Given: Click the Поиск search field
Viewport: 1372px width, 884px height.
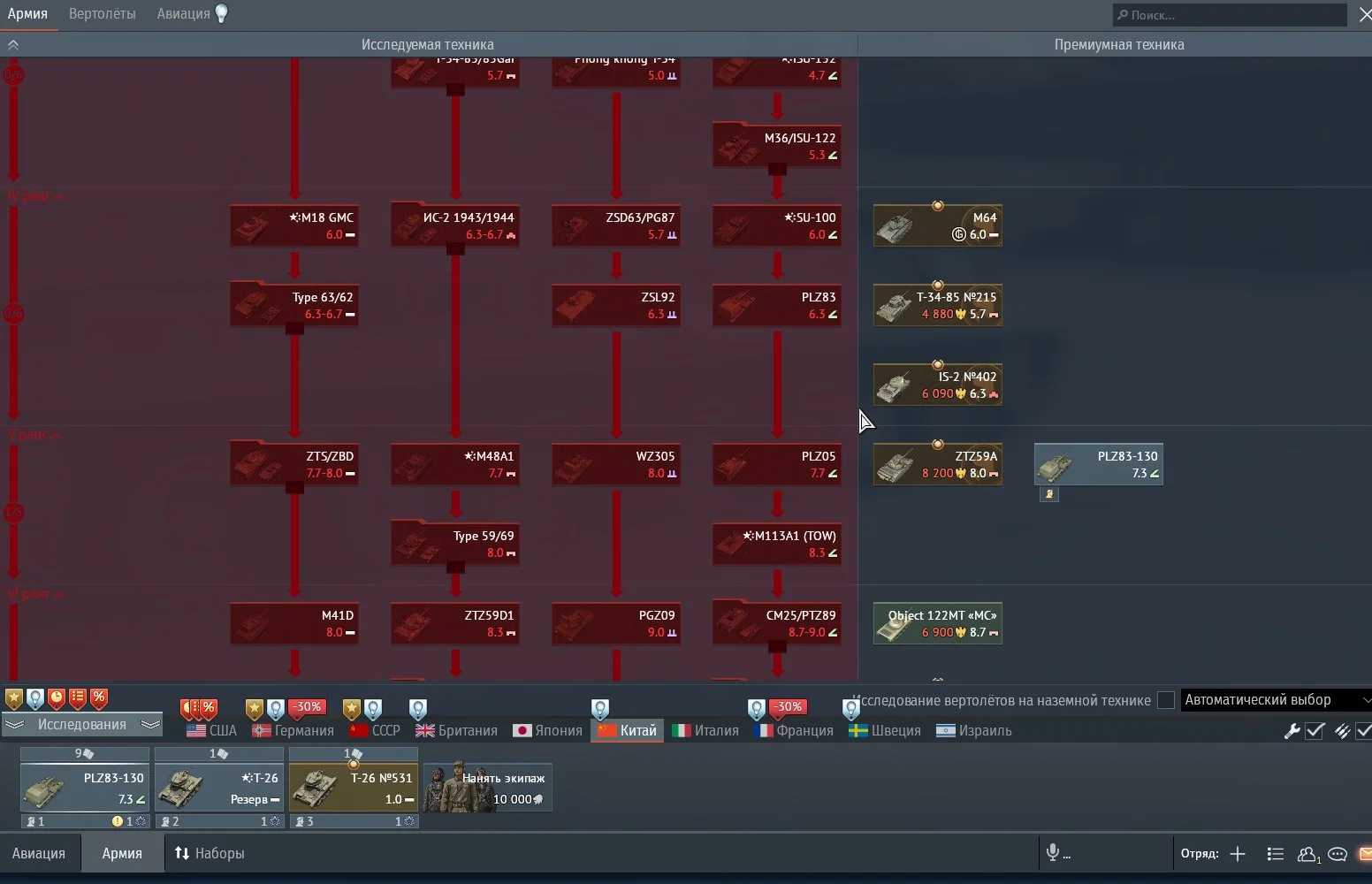Looking at the screenshot, I should (1229, 15).
